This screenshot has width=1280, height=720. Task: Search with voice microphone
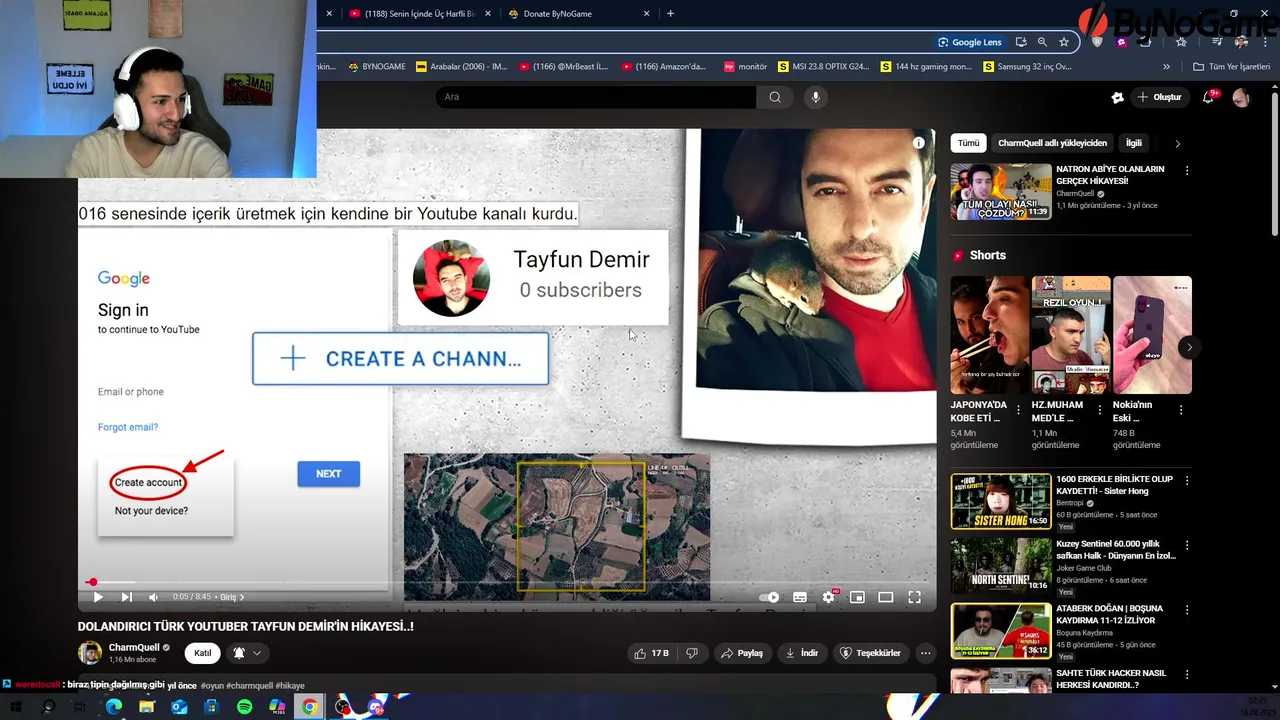[x=815, y=97]
